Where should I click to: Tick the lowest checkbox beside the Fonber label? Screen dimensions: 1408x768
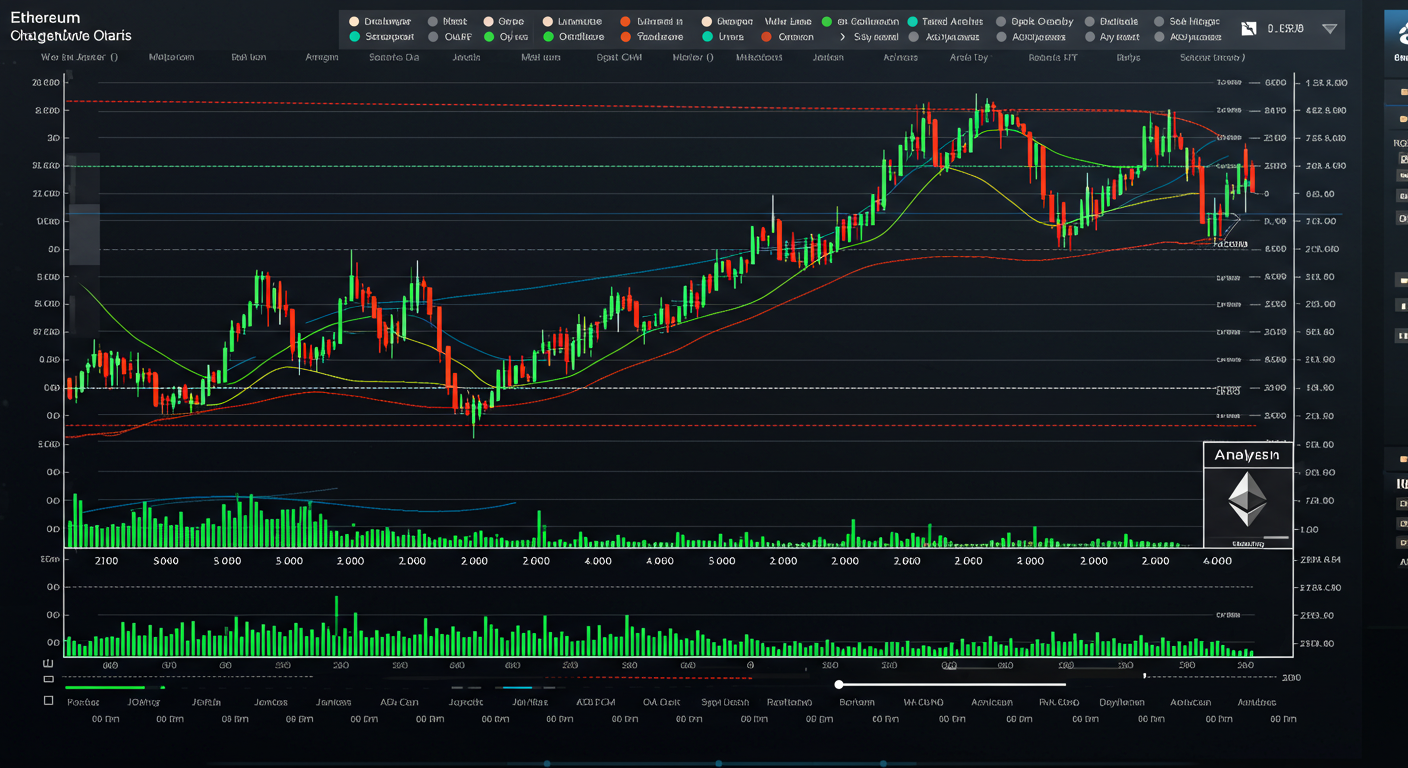pos(48,701)
